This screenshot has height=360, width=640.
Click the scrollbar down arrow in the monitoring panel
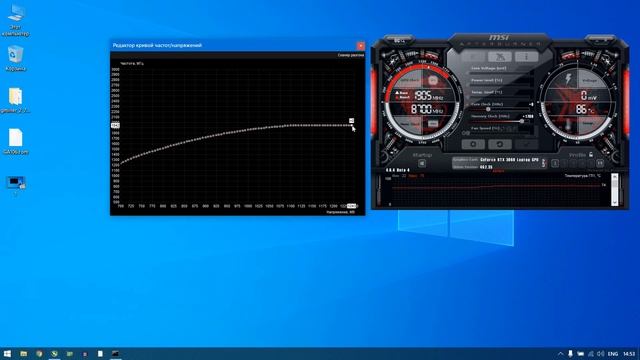tap(614, 202)
